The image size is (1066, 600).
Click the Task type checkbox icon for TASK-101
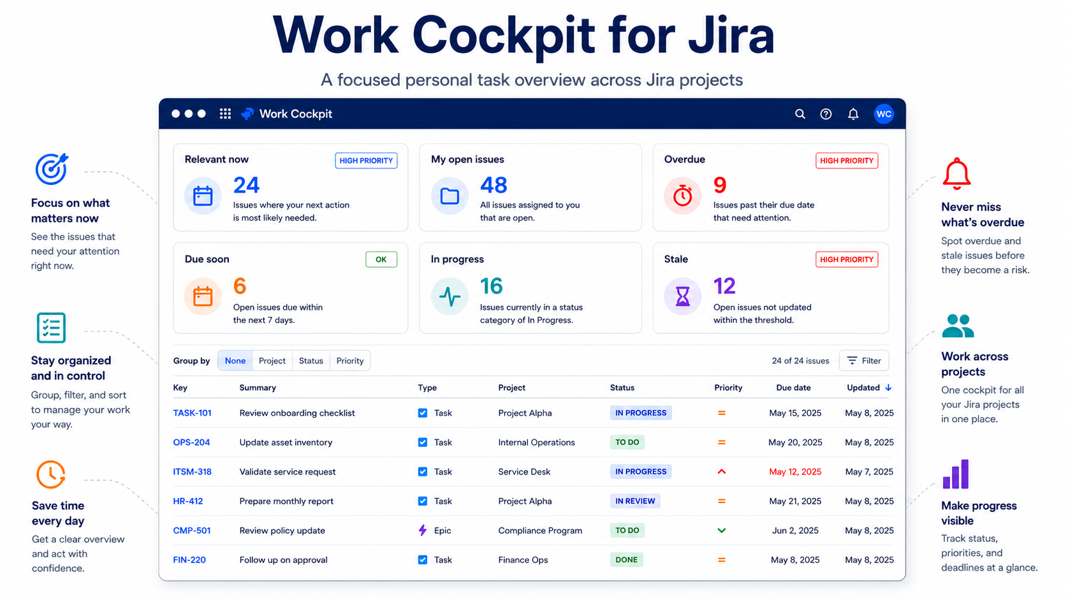pos(422,412)
